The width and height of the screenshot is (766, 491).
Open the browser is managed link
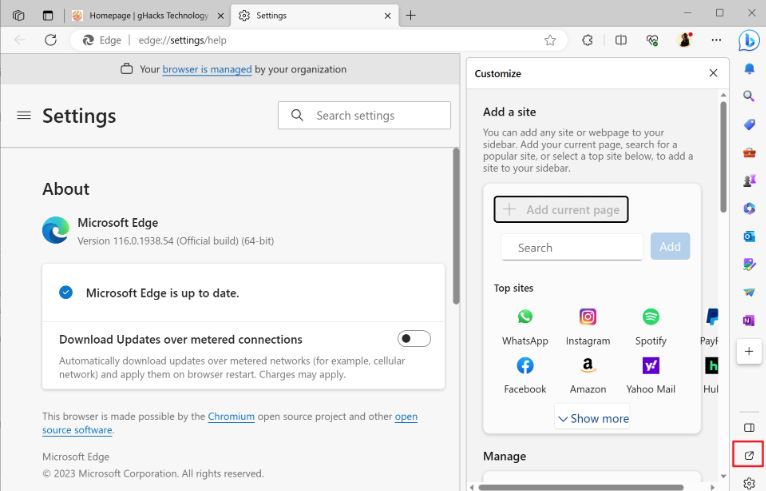pos(207,69)
